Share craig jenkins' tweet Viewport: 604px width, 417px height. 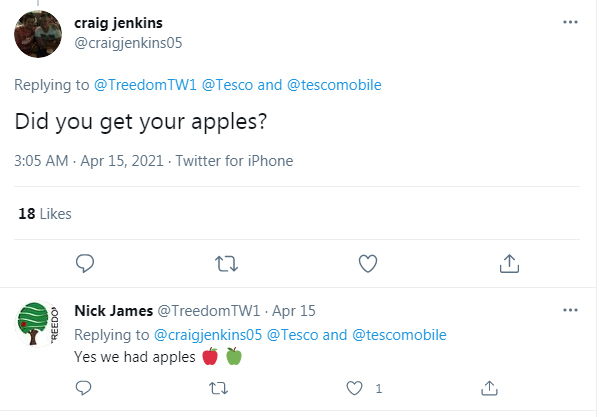coord(509,263)
